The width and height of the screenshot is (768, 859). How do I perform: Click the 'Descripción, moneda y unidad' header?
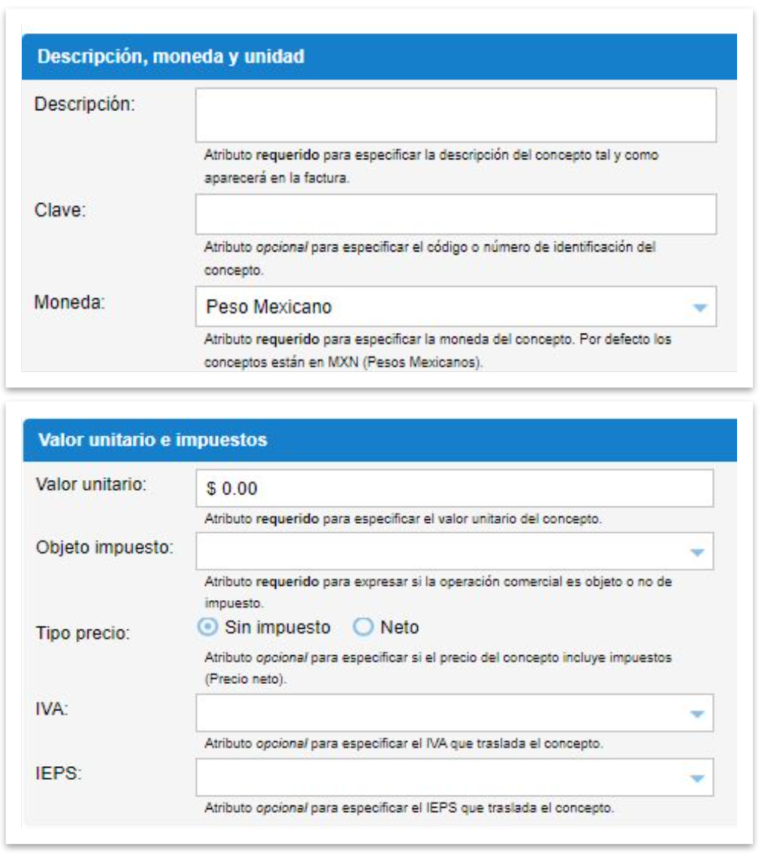click(x=171, y=57)
